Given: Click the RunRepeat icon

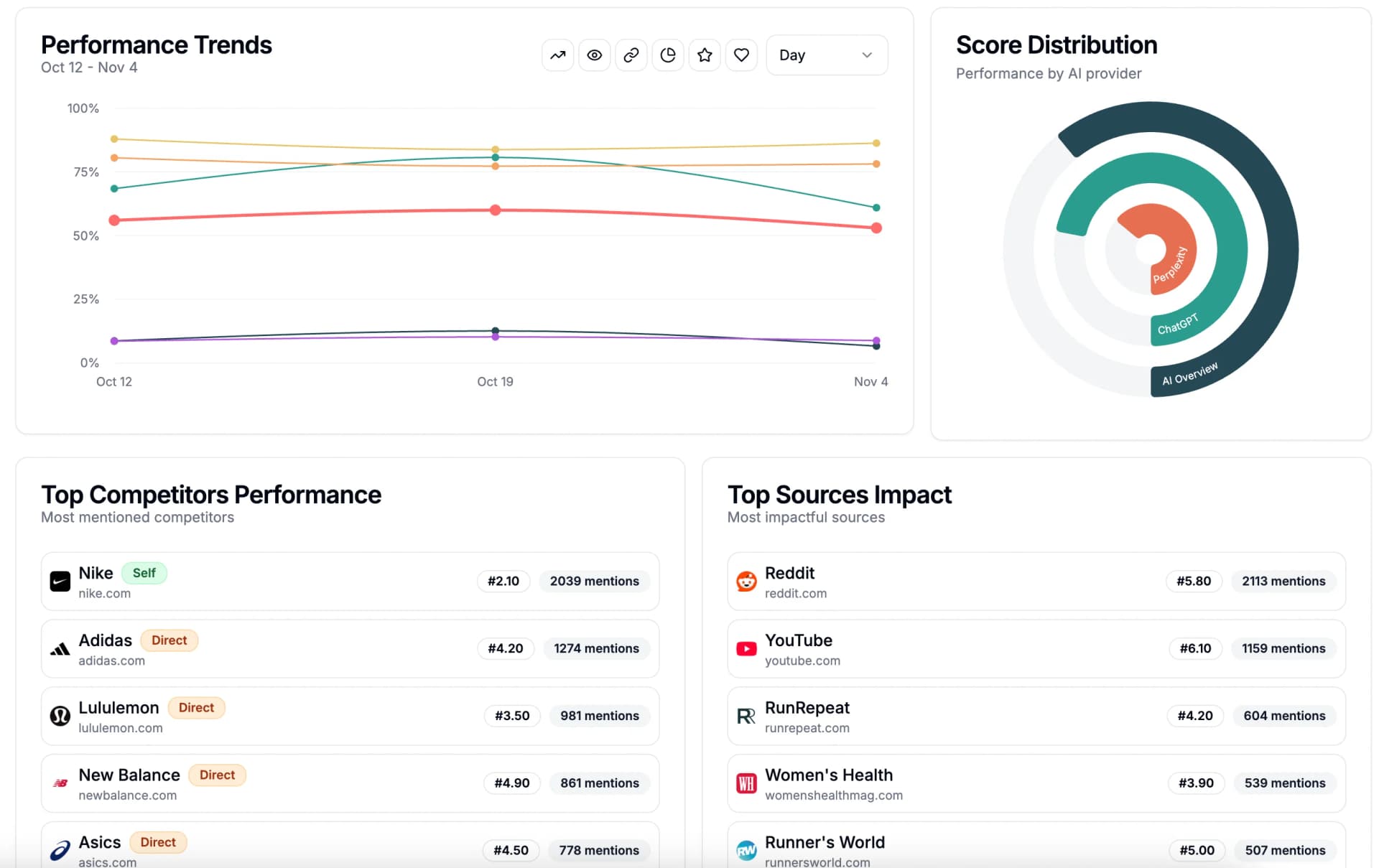Looking at the screenshot, I should (x=747, y=716).
